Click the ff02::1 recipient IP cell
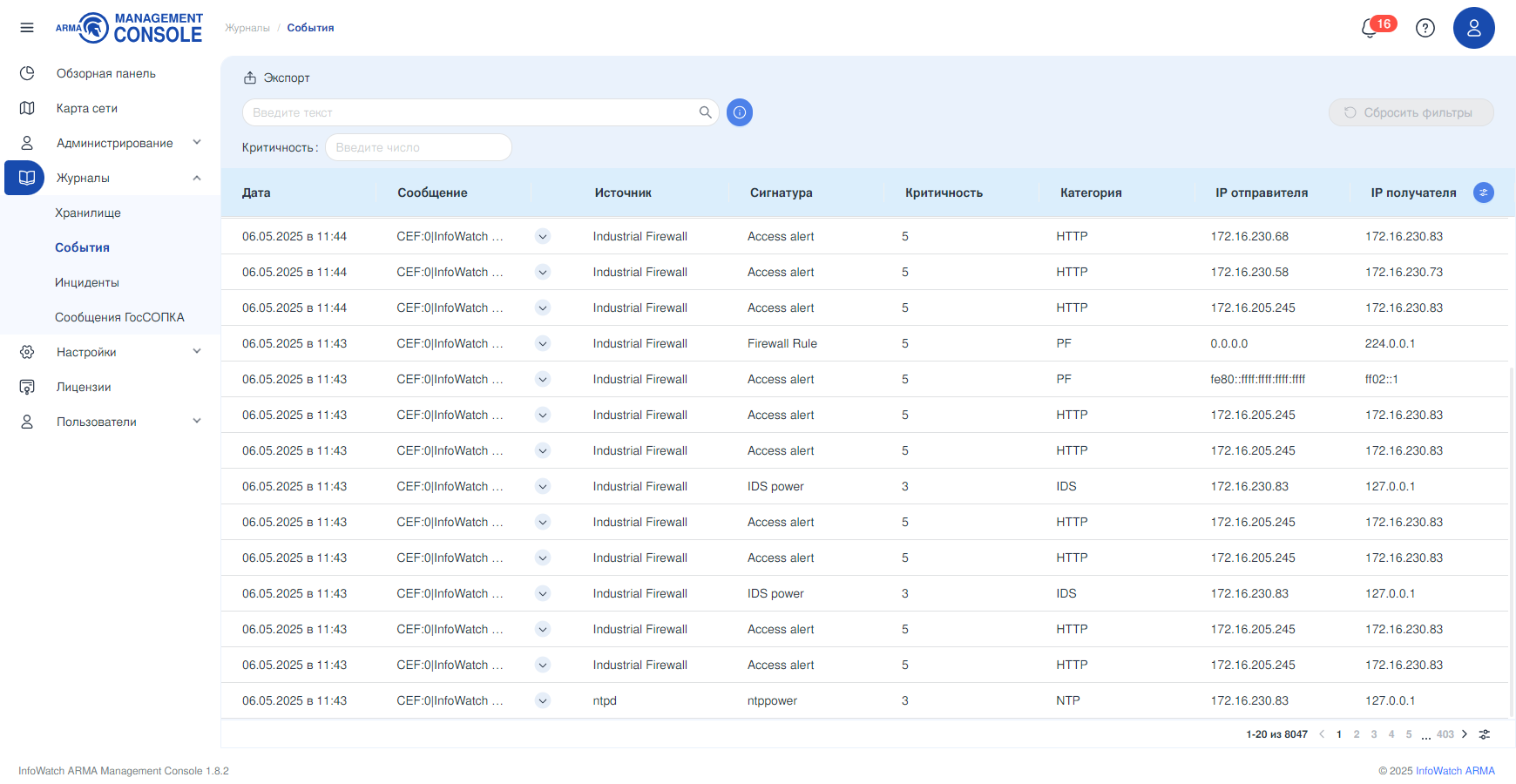Image resolution: width=1516 pixels, height=784 pixels. pyautogui.click(x=1382, y=379)
